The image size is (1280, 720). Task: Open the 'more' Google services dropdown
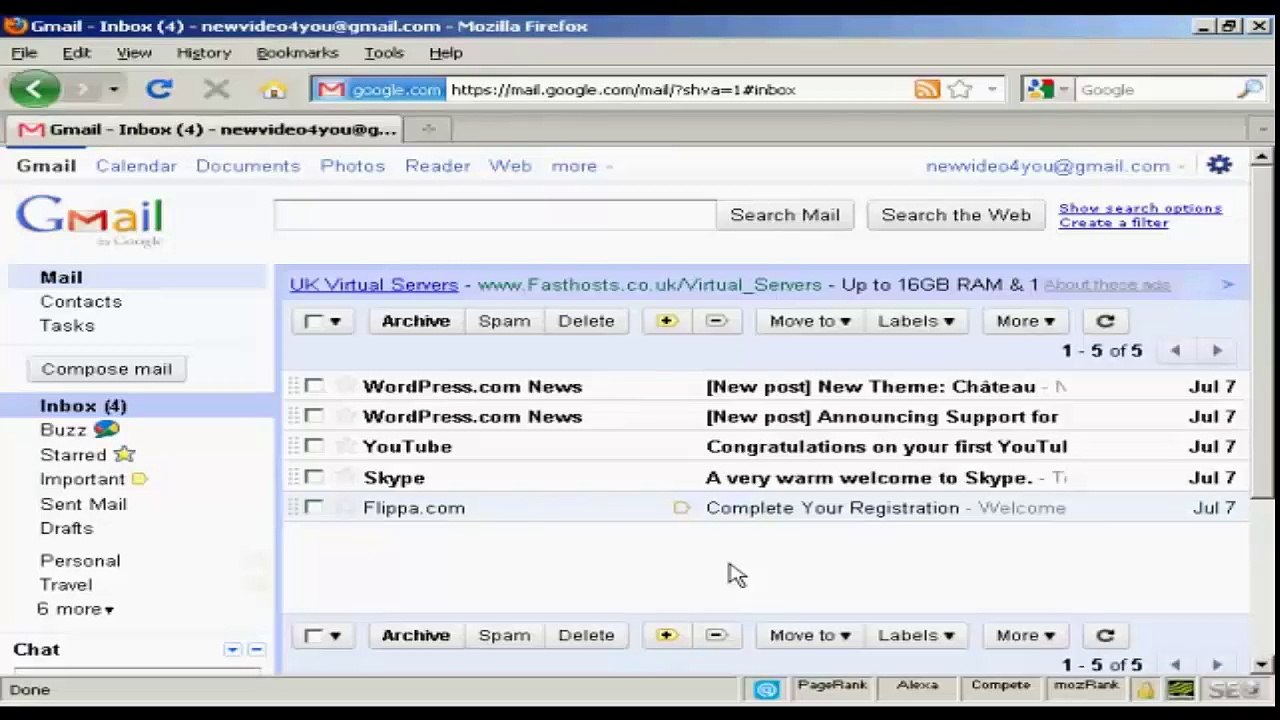pyautogui.click(x=581, y=166)
